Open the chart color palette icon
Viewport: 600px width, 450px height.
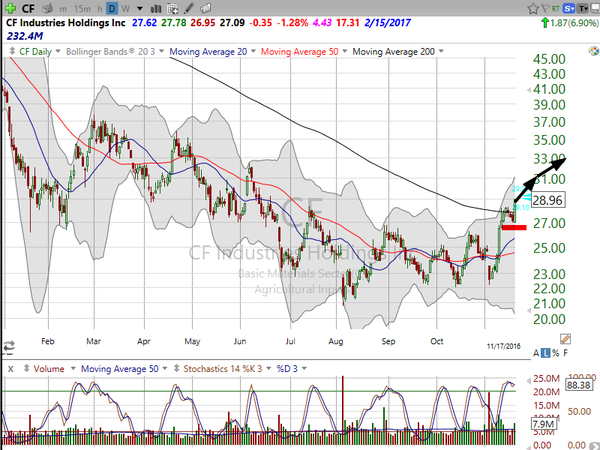[594, 51]
